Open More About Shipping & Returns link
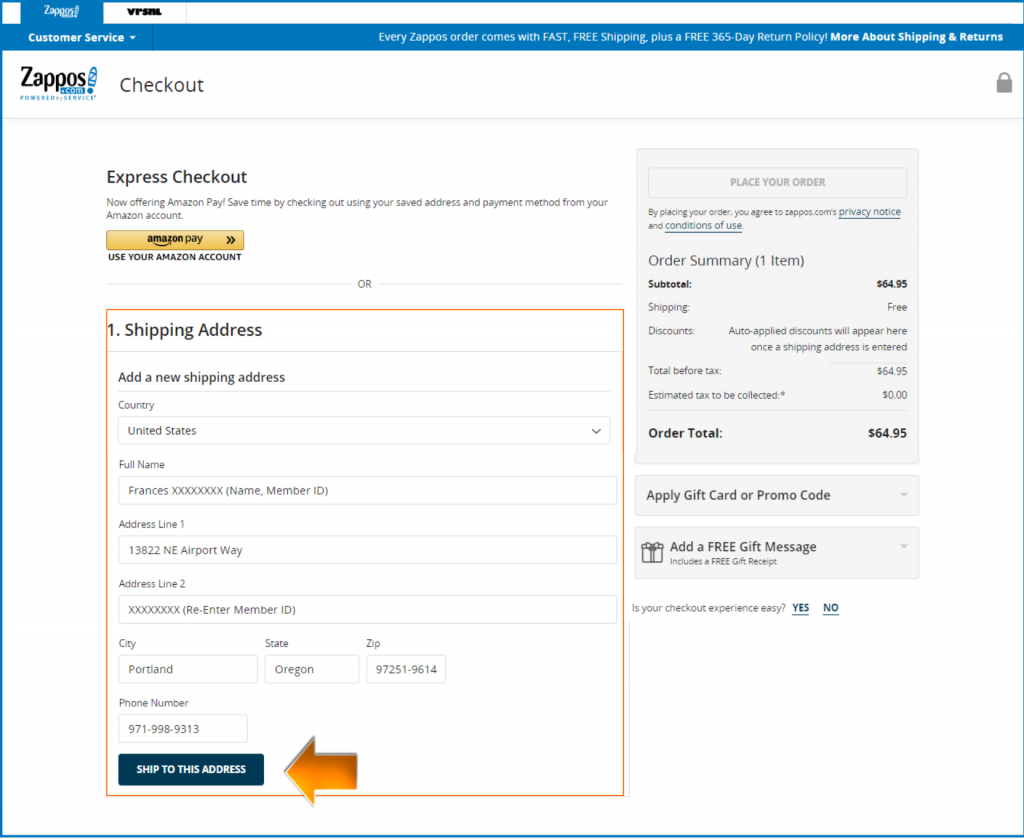 pos(916,37)
